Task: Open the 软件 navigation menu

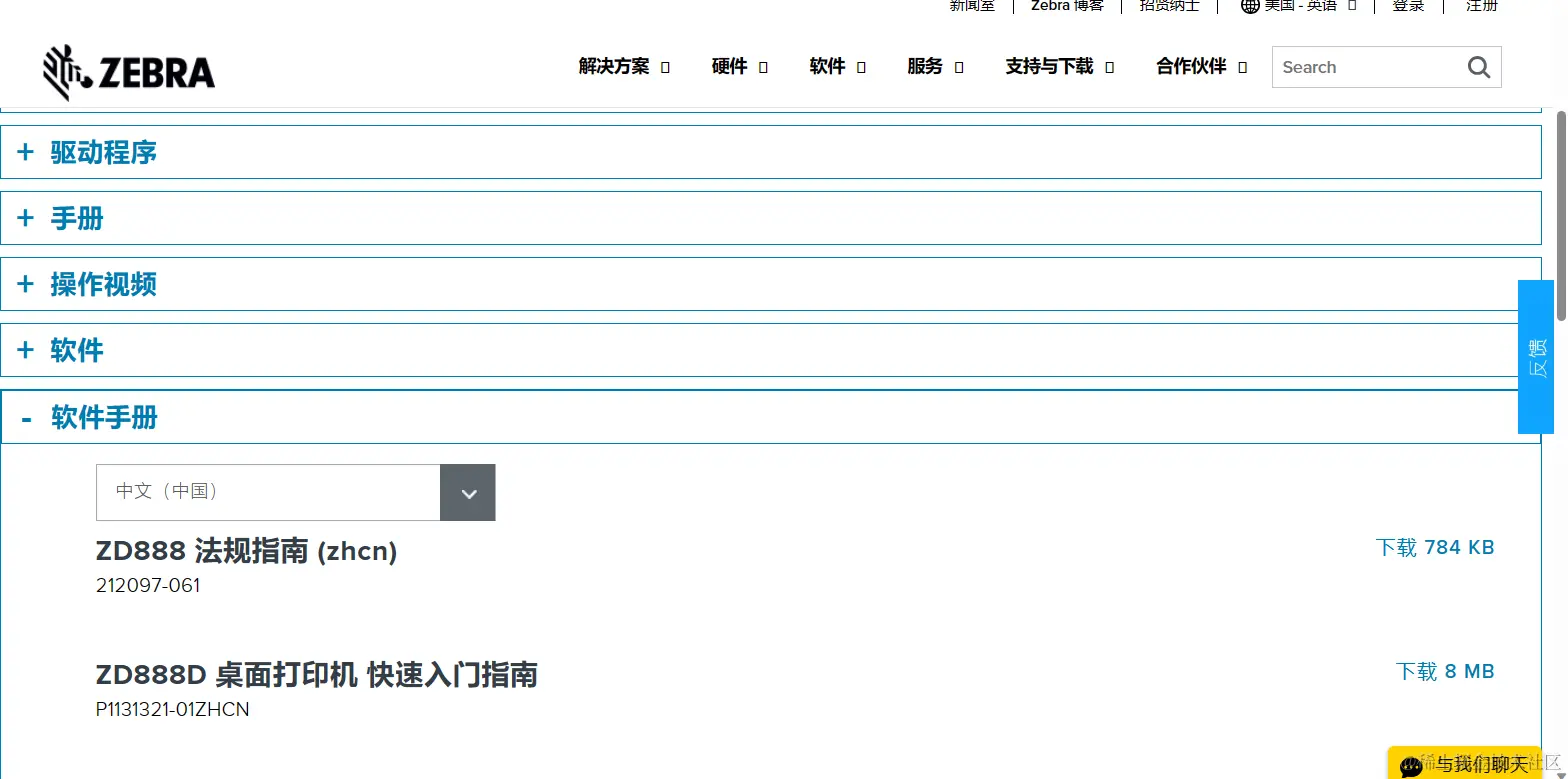Action: [x=838, y=67]
